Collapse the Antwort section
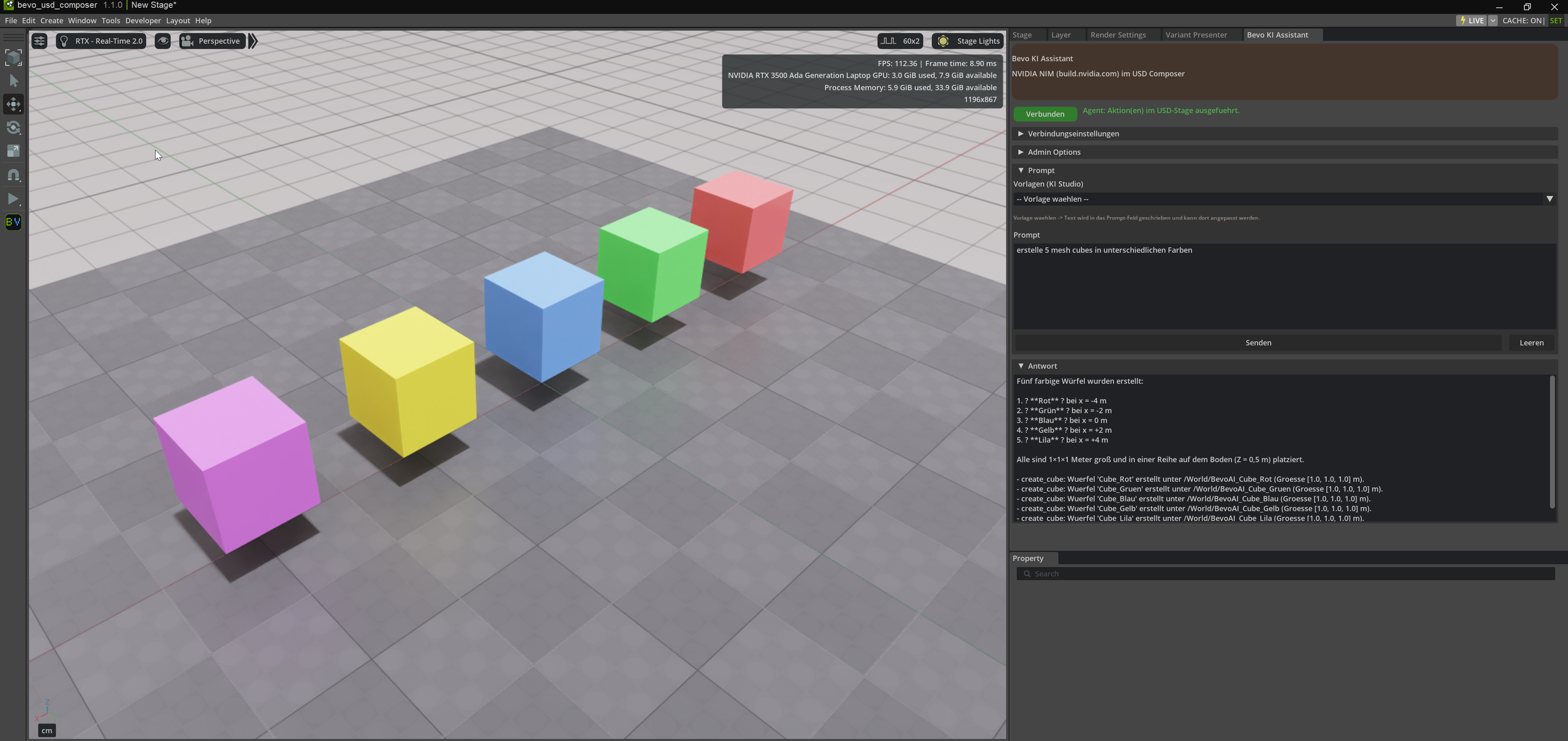This screenshot has height=741, width=1568. [x=1284, y=366]
